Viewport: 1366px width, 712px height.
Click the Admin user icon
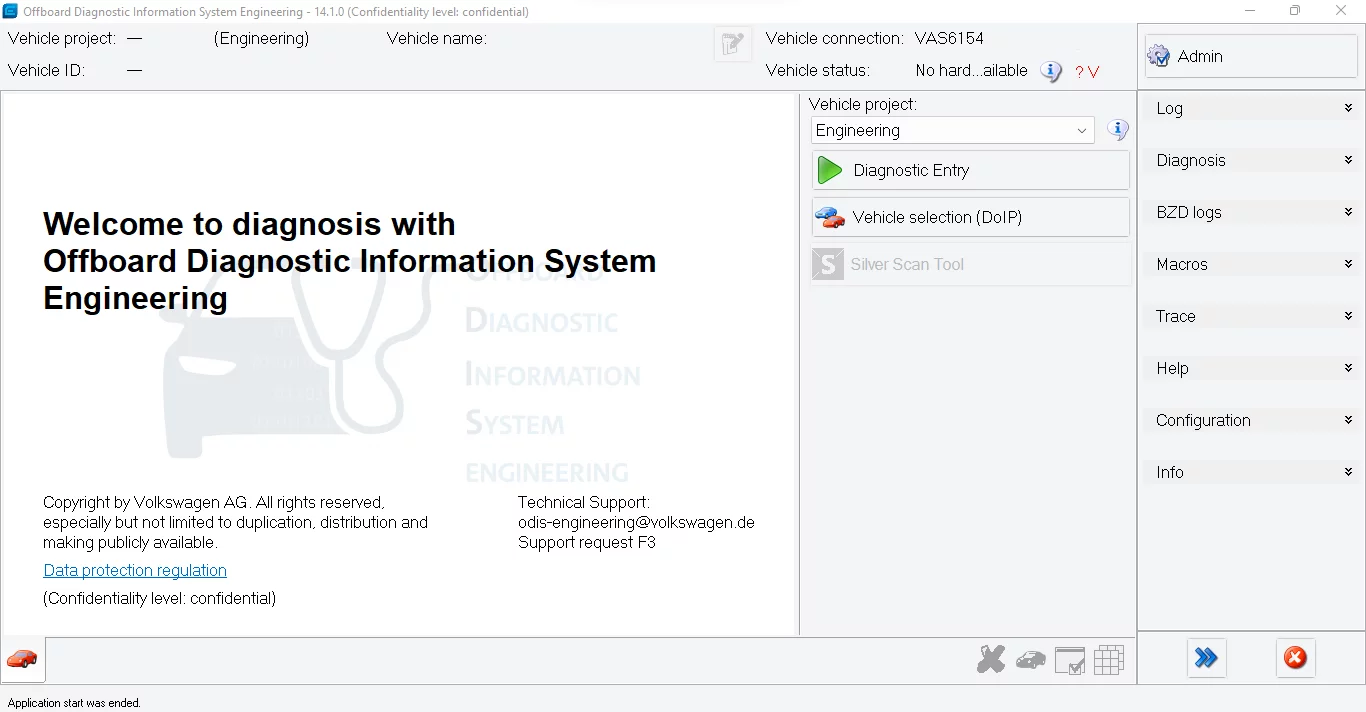pyautogui.click(x=1158, y=56)
